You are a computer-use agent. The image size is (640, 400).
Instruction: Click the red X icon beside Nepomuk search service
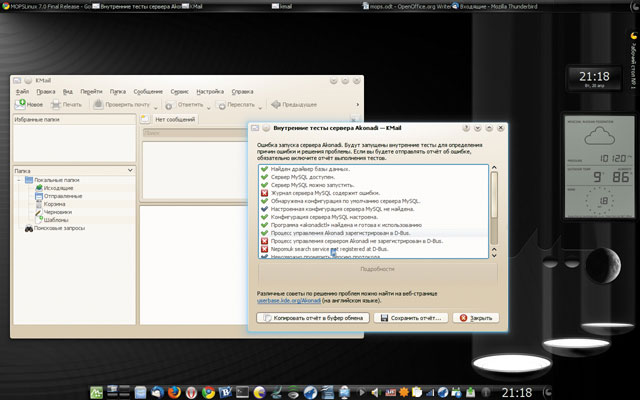tap(264, 249)
